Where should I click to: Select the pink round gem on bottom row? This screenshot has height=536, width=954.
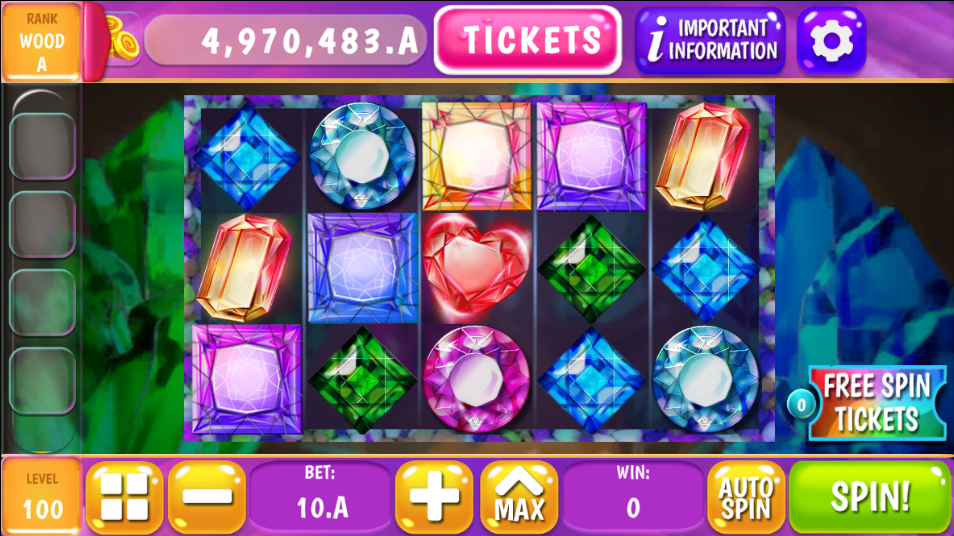tap(476, 378)
